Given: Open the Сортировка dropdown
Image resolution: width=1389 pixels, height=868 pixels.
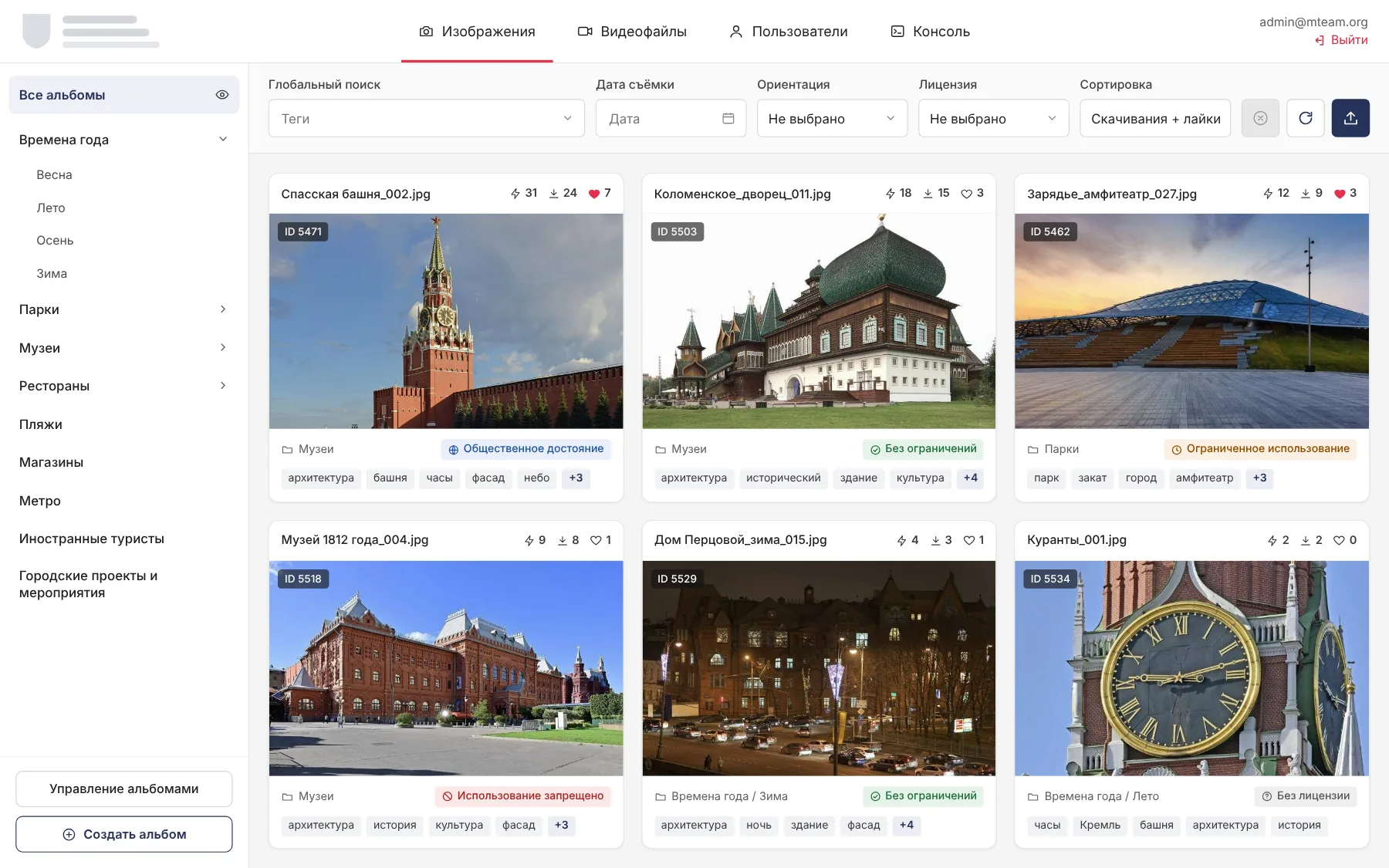Looking at the screenshot, I should point(1155,118).
